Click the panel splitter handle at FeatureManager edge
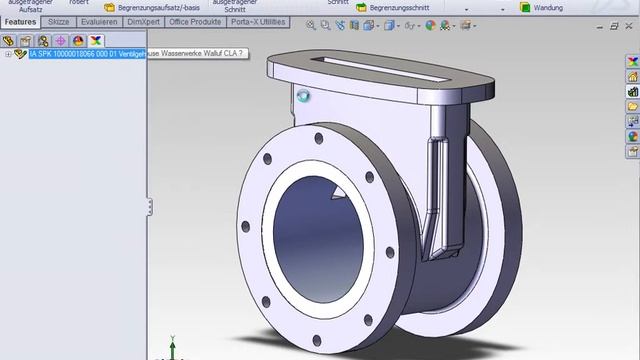 tap(150, 207)
